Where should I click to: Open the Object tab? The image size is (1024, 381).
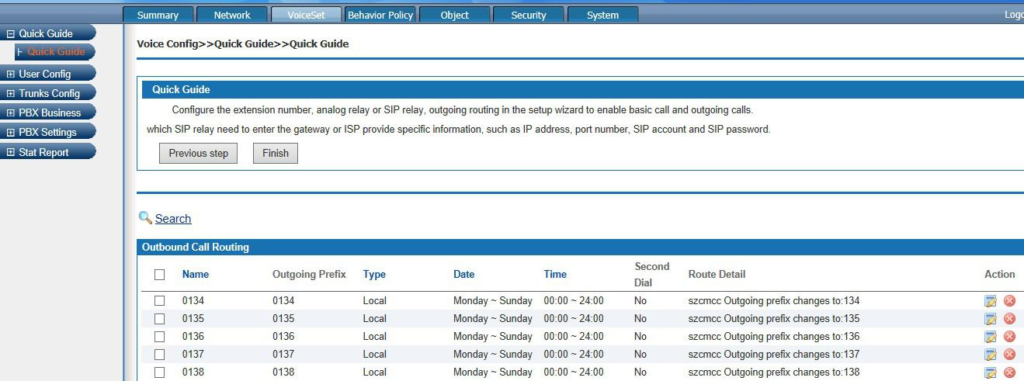(x=455, y=15)
